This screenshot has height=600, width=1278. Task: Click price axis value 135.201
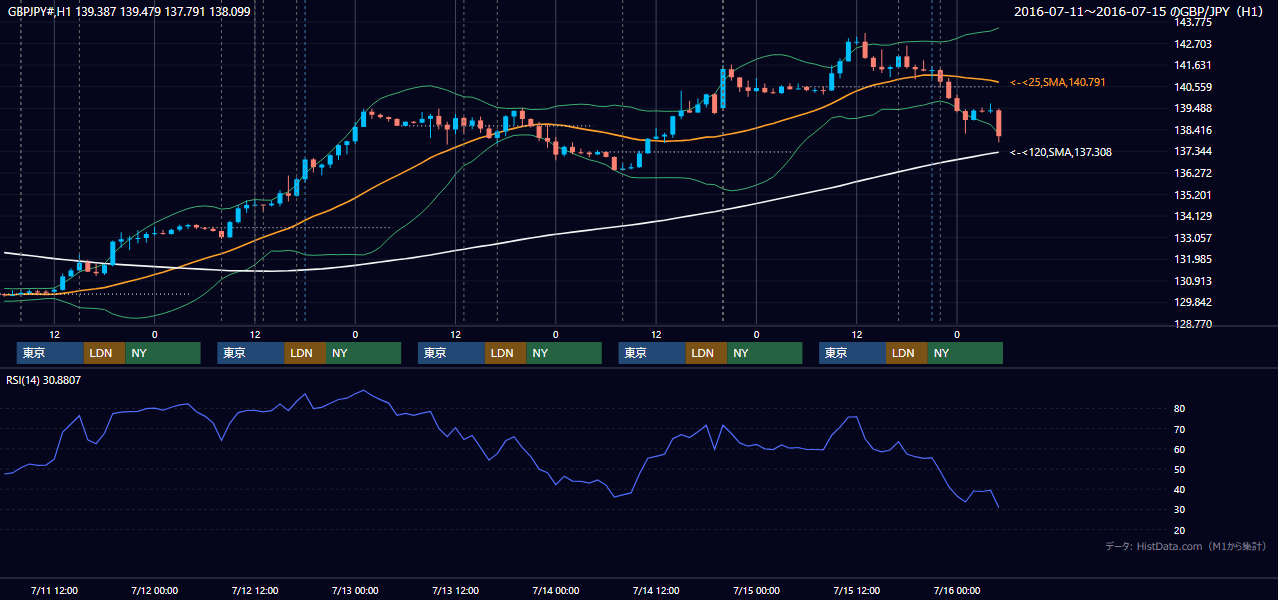tap(1194, 195)
